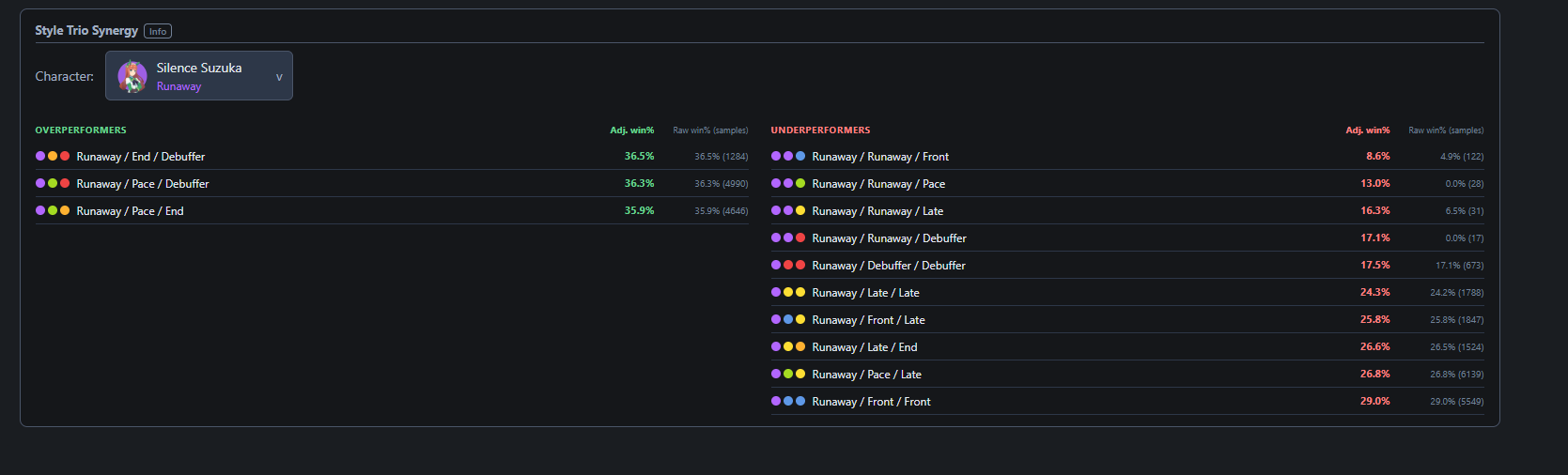Viewport: 1568px width, 475px height.
Task: Click style dots beside Runaway / Pace / Late
Action: (x=788, y=375)
